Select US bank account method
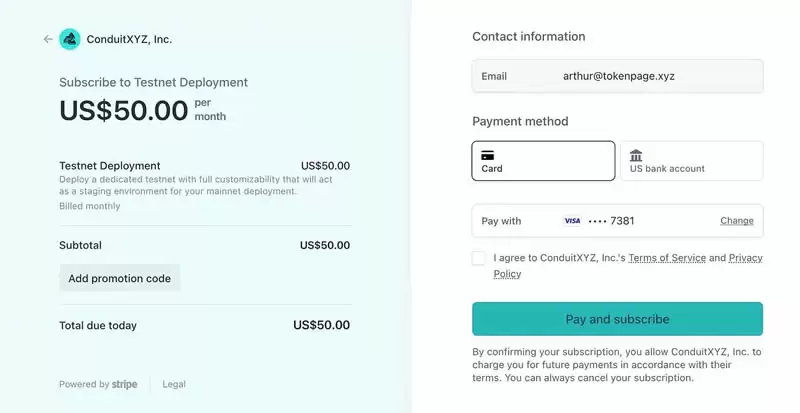800x413 pixels. pyautogui.click(x=691, y=161)
